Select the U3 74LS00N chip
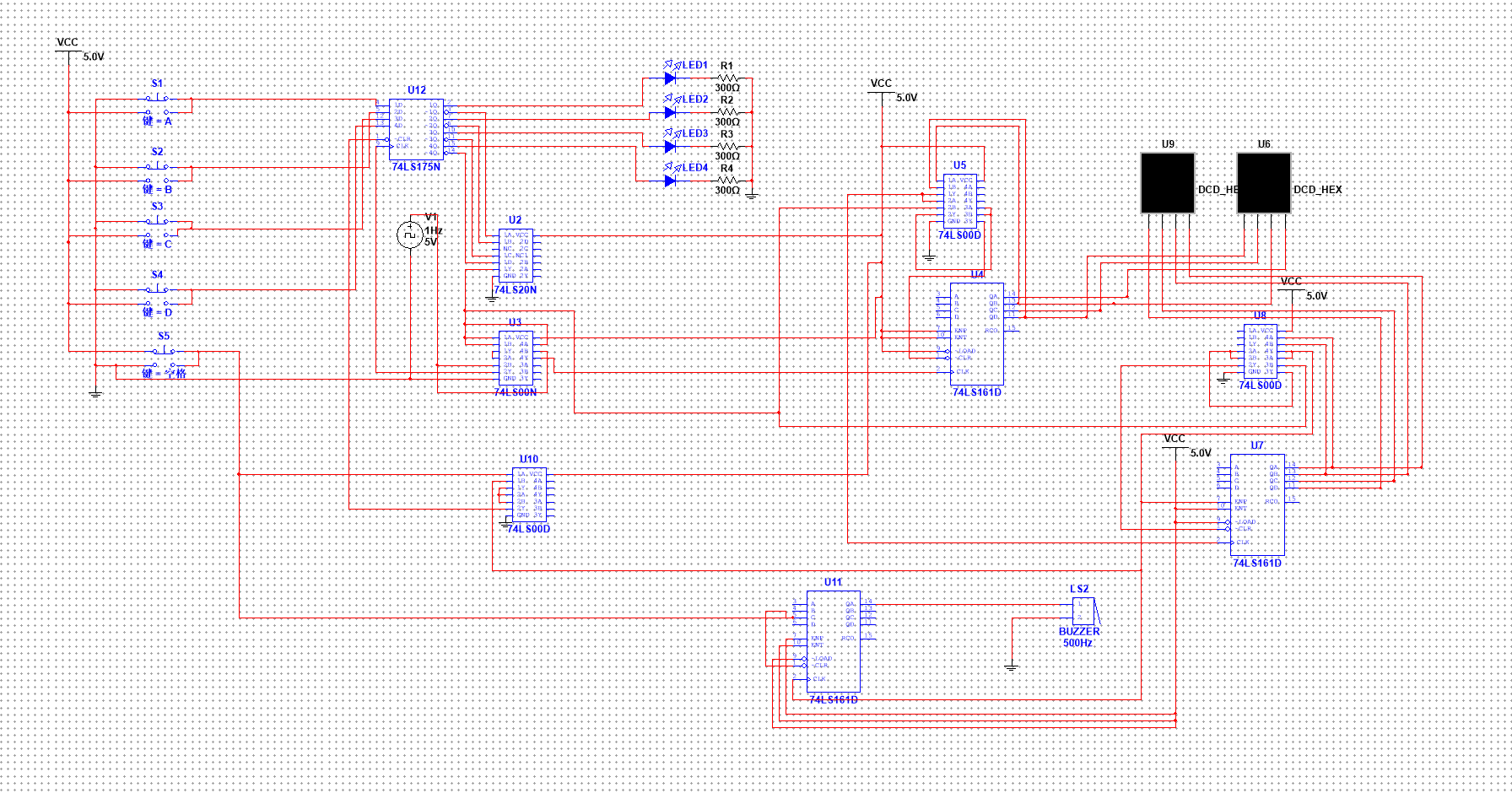1512x793 pixels. [x=516, y=359]
